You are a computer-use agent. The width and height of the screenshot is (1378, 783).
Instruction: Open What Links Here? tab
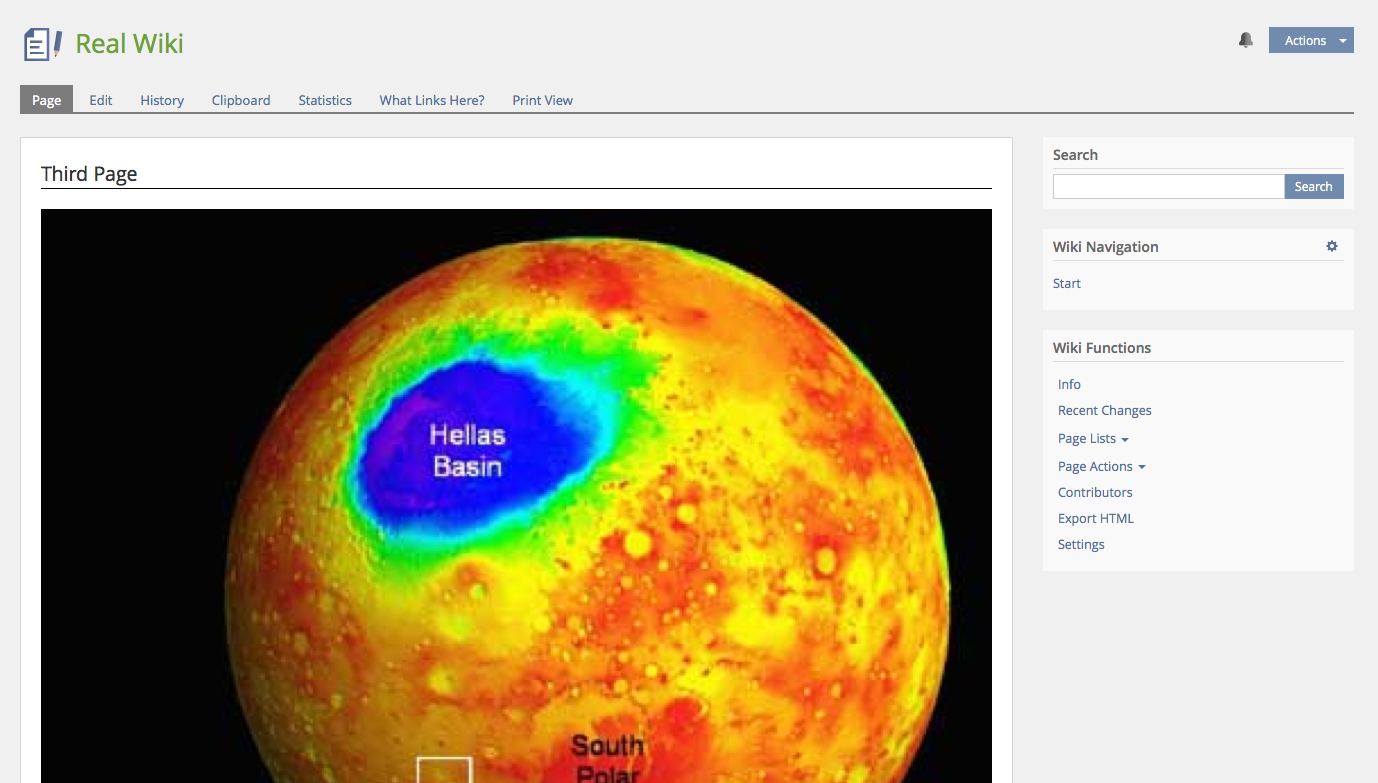pyautogui.click(x=432, y=100)
